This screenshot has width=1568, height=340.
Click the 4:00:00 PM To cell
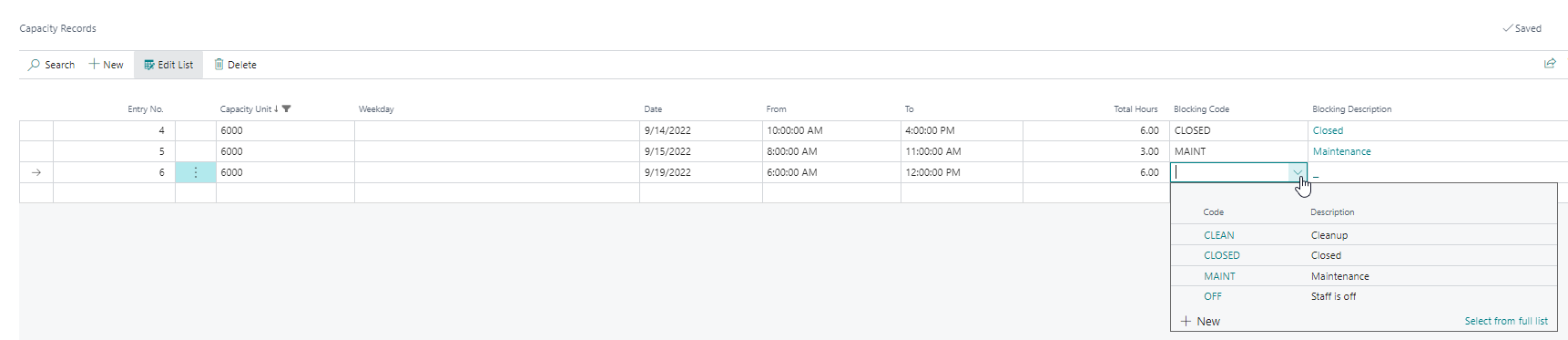point(962,130)
